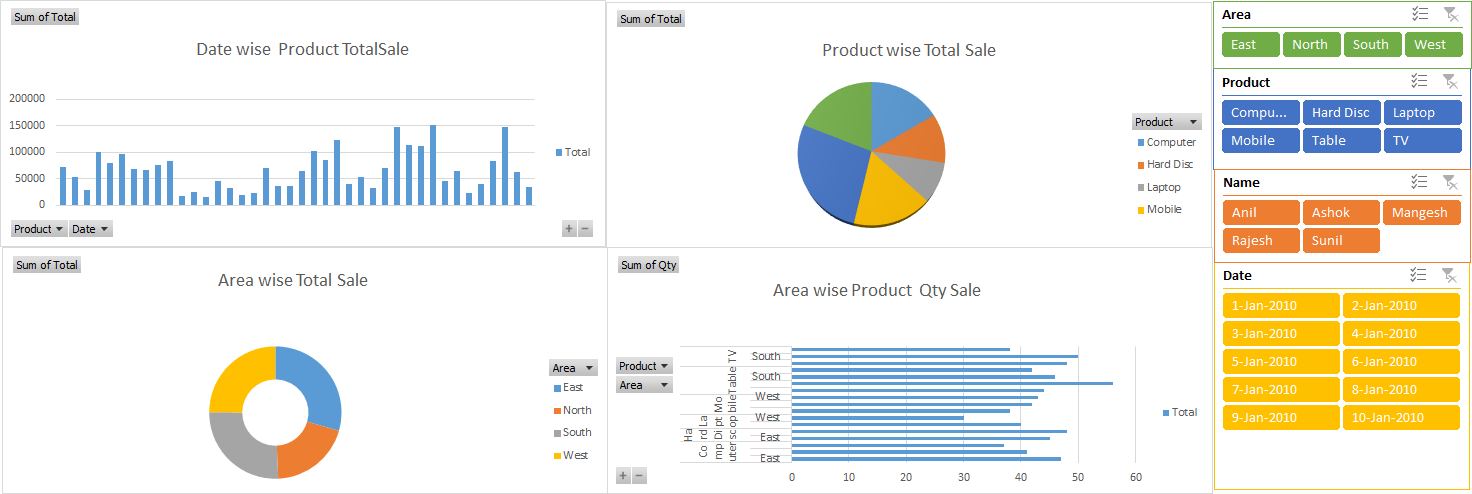
Task: Expand field plus button on Date wise chart
Action: point(569,229)
